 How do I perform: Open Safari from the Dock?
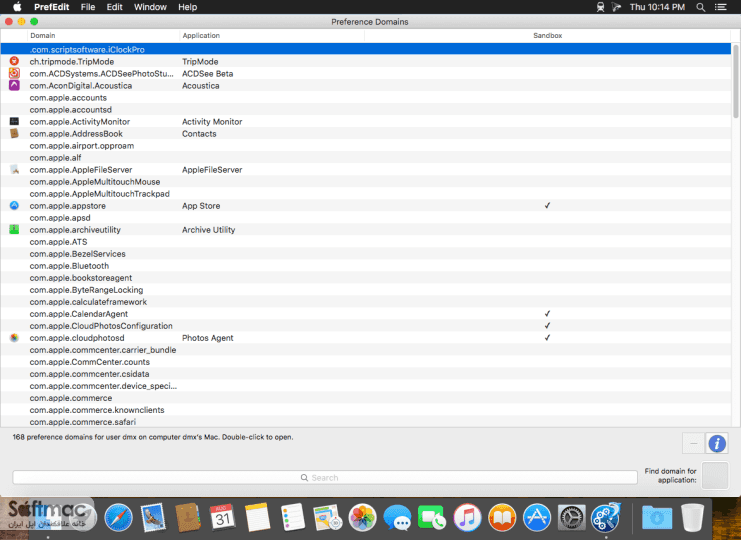point(118,517)
